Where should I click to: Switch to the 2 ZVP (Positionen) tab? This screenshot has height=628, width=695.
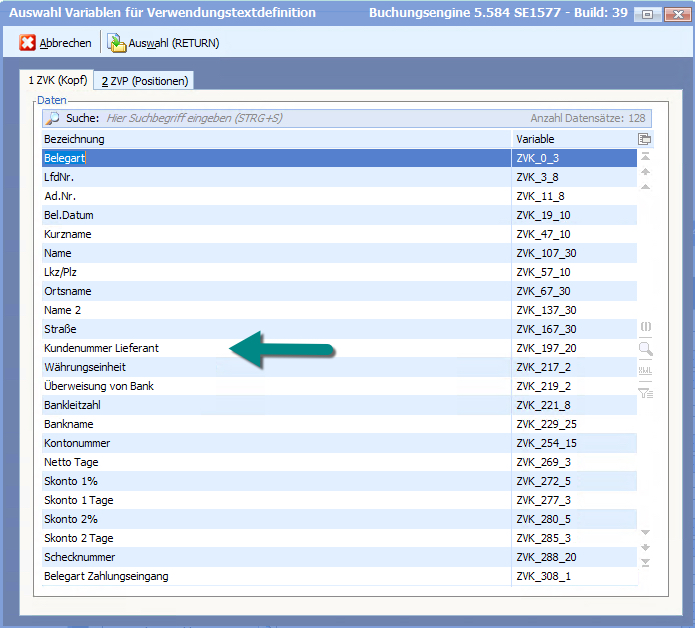[147, 81]
